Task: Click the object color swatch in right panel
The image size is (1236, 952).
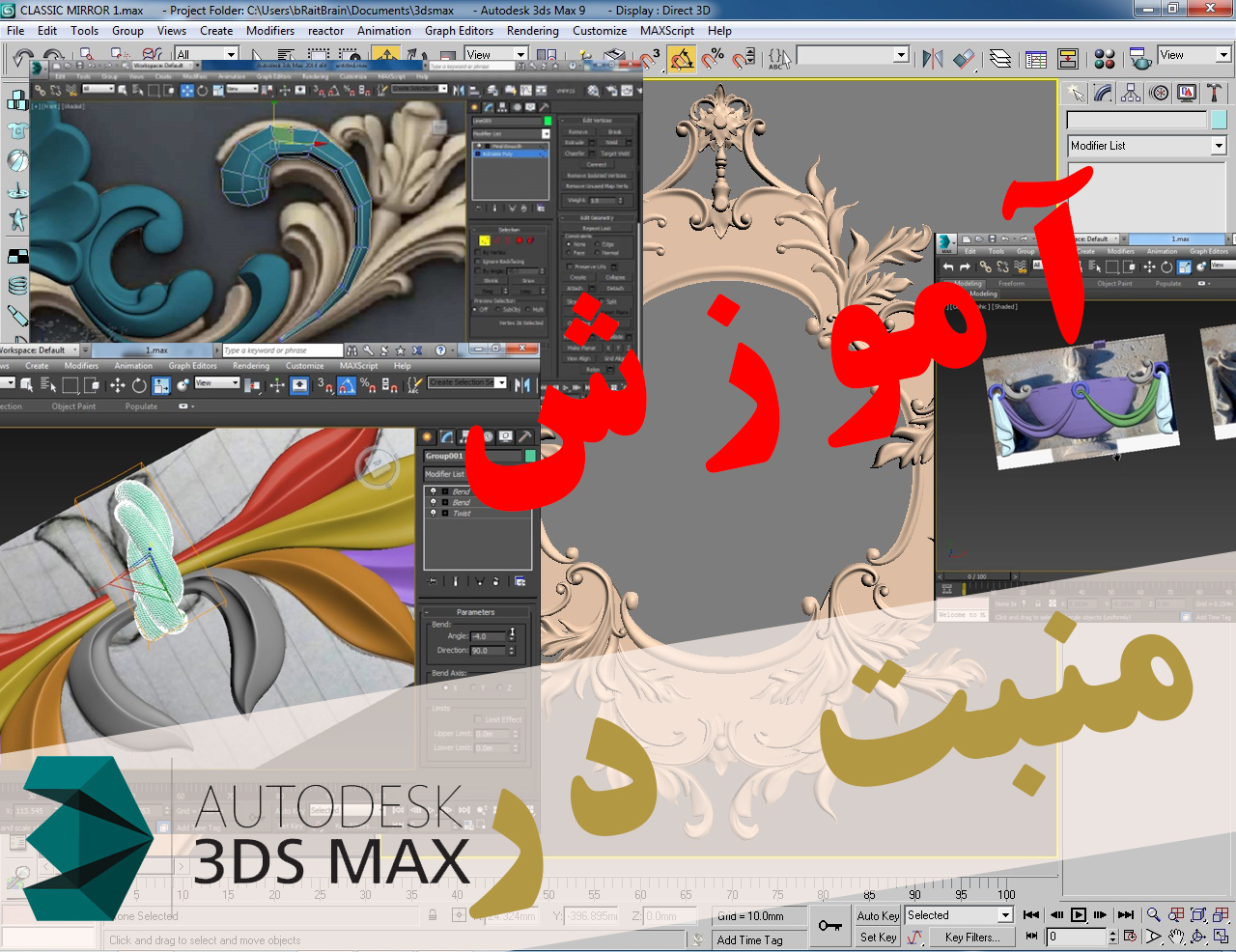Action: [x=1219, y=120]
